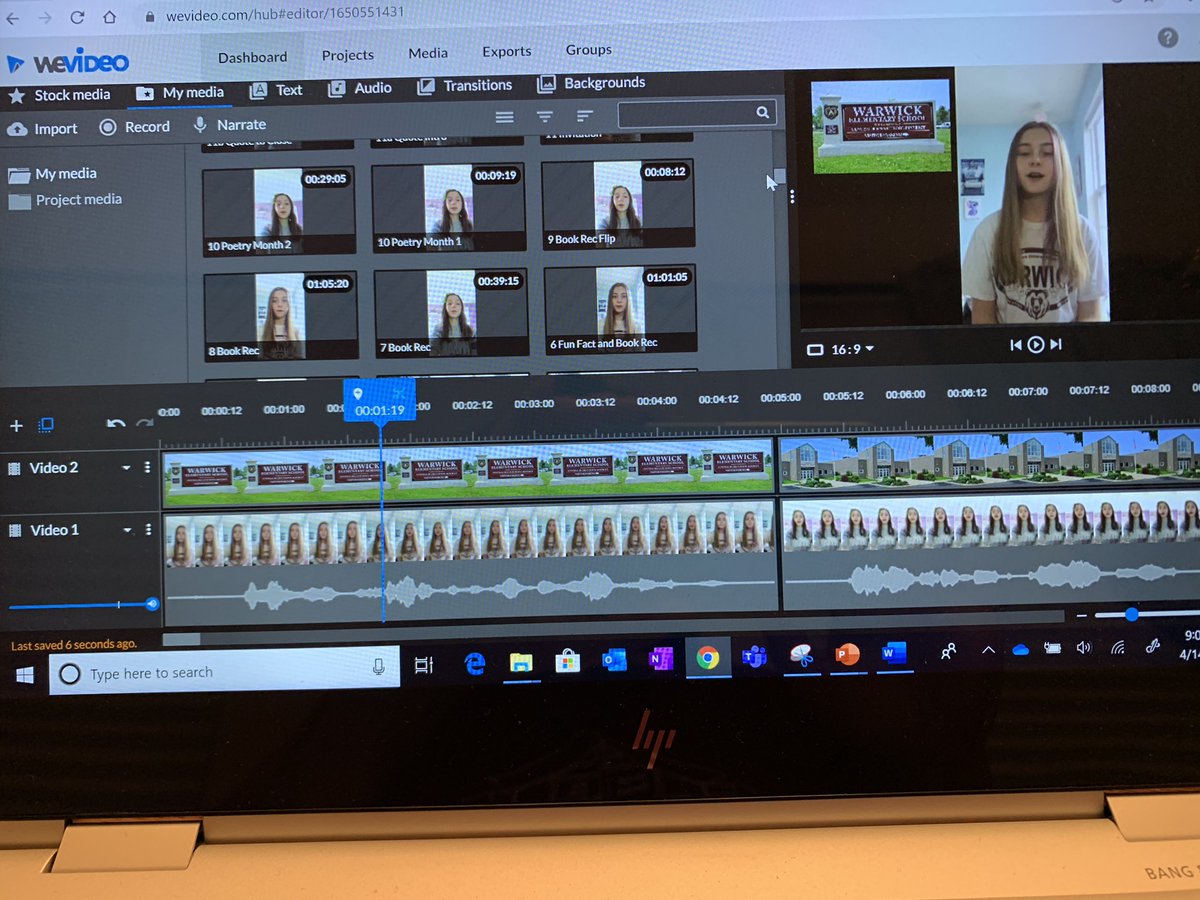Redo the last edit
The height and width of the screenshot is (900, 1200).
coord(144,424)
